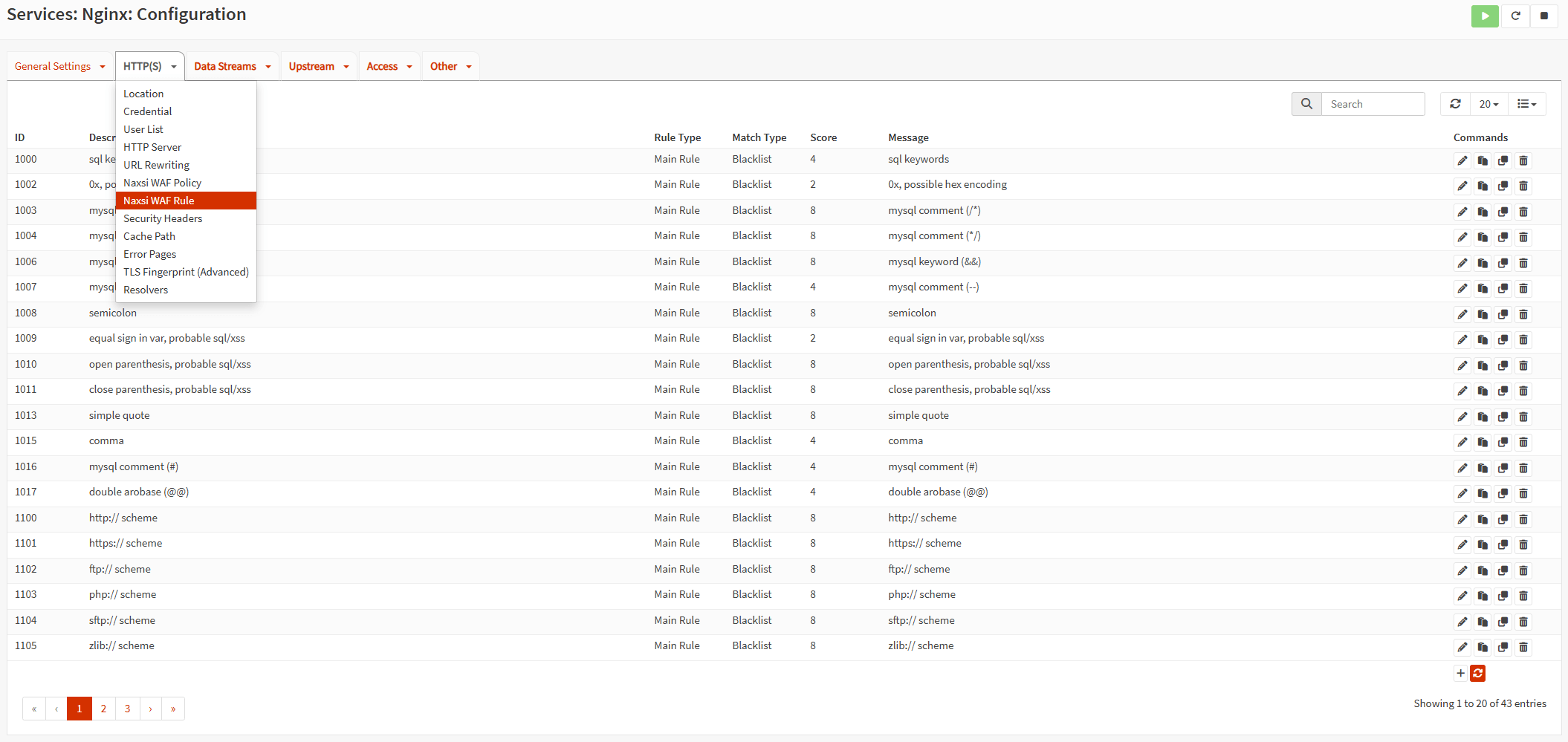
Task: Delete the semicolon rule 1008 using the trash icon
Action: coord(1523,314)
